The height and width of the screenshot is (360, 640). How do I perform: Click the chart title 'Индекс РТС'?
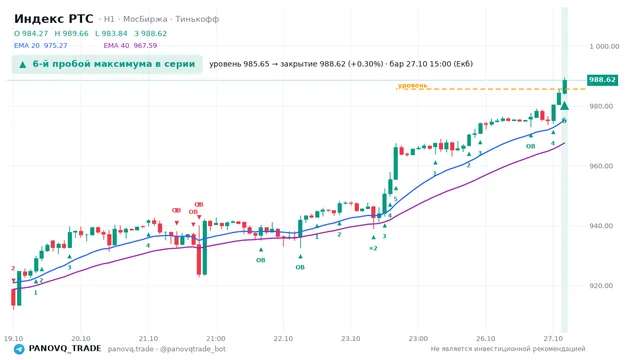[x=53, y=19]
